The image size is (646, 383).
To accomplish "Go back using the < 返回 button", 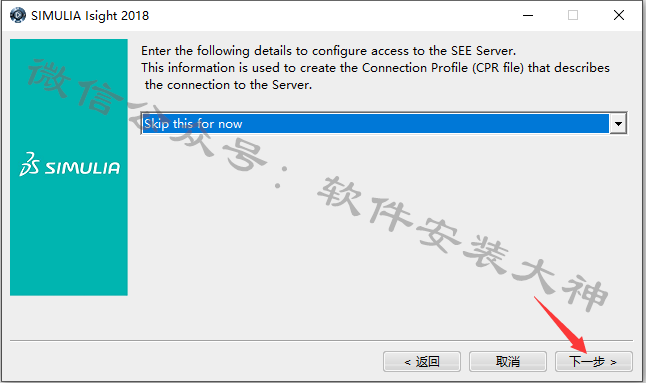I will pos(421,362).
